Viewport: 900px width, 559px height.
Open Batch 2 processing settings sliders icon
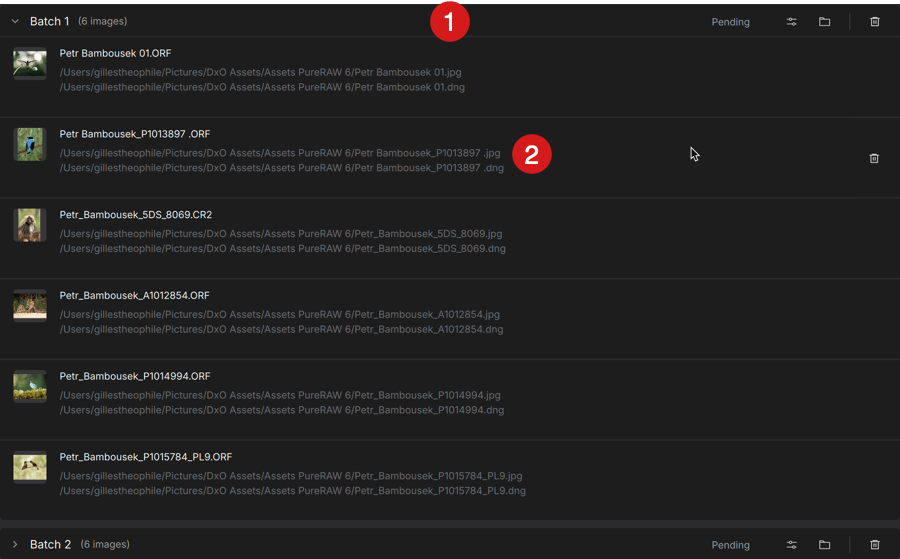tap(792, 545)
